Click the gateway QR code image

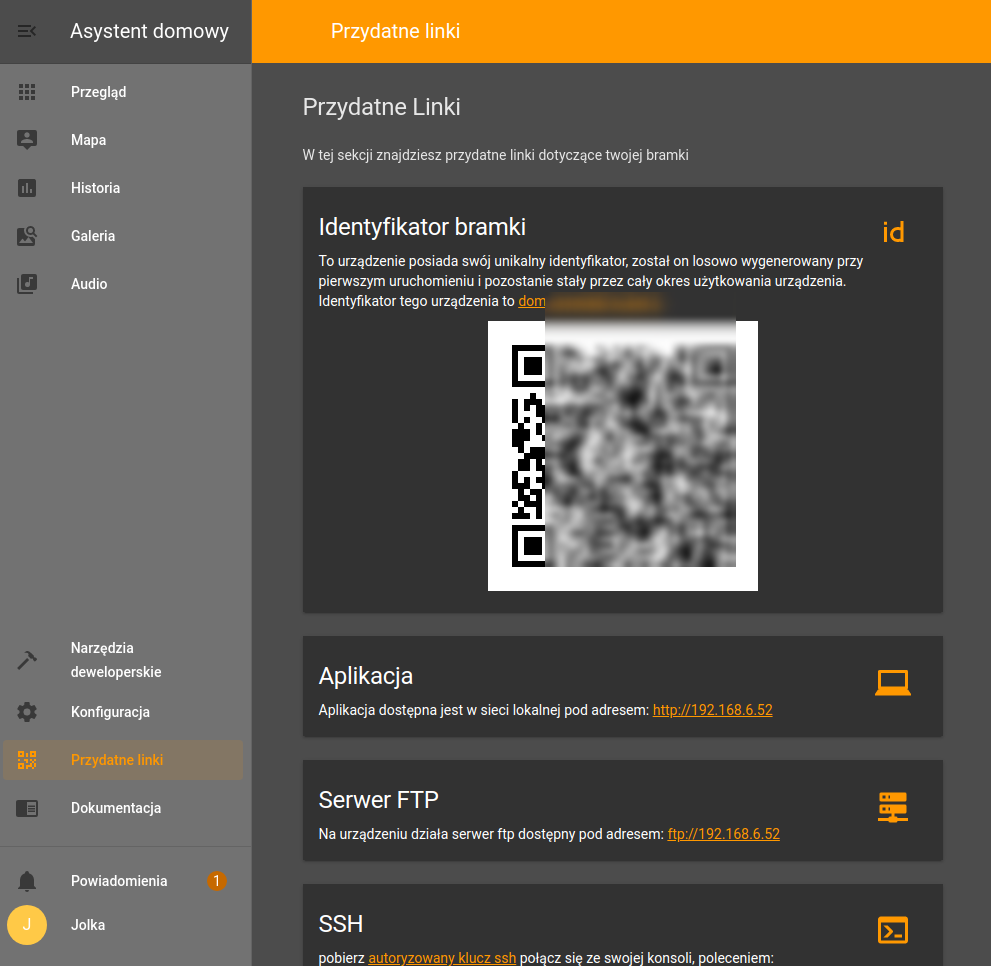tap(623, 456)
